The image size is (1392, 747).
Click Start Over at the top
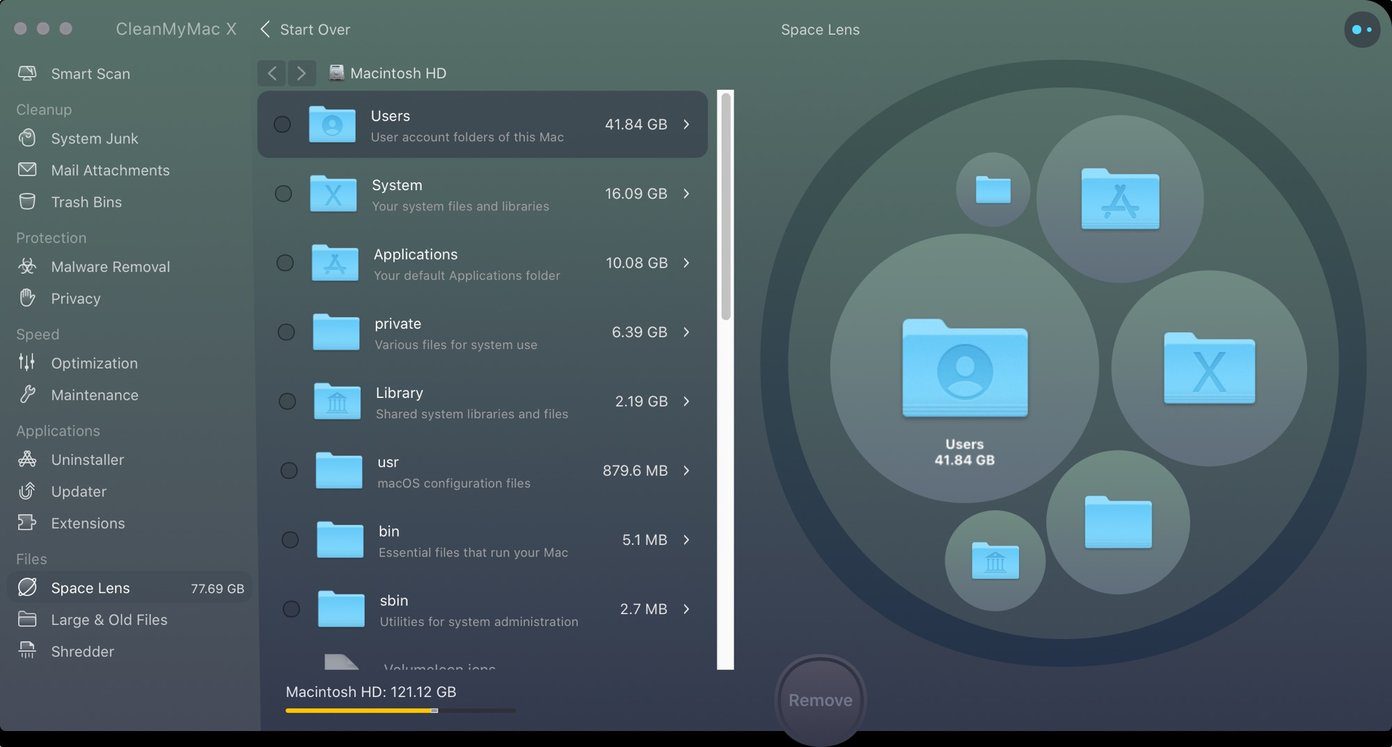click(x=305, y=30)
